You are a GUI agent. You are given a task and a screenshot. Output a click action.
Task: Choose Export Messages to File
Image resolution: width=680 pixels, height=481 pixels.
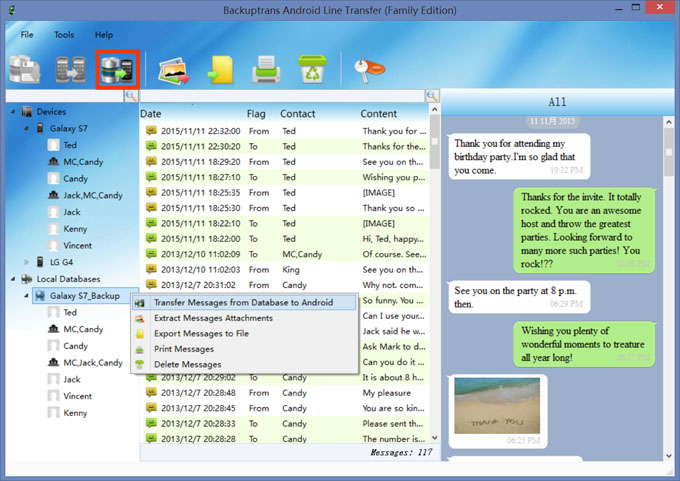(x=244, y=334)
